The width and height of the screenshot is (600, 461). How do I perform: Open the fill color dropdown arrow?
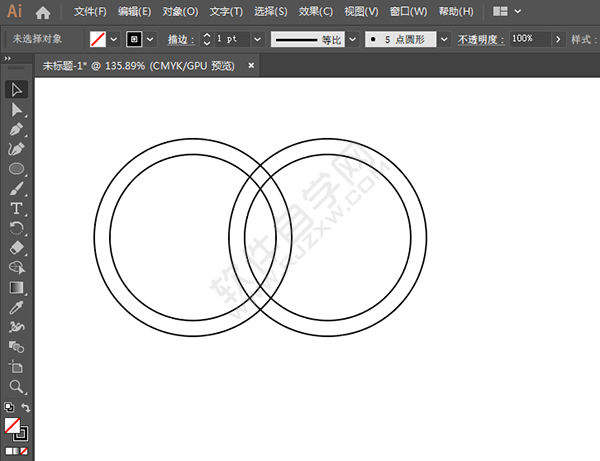(x=114, y=39)
